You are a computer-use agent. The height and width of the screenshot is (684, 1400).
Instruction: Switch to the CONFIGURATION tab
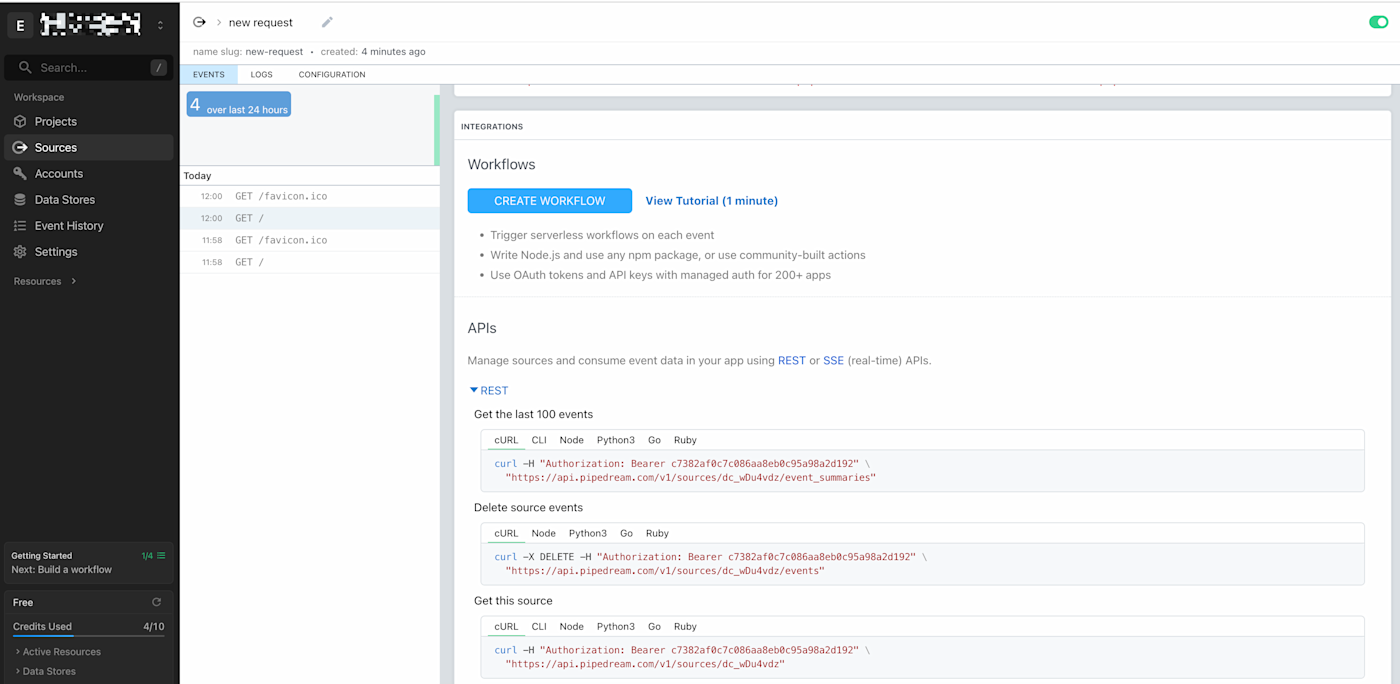click(332, 74)
